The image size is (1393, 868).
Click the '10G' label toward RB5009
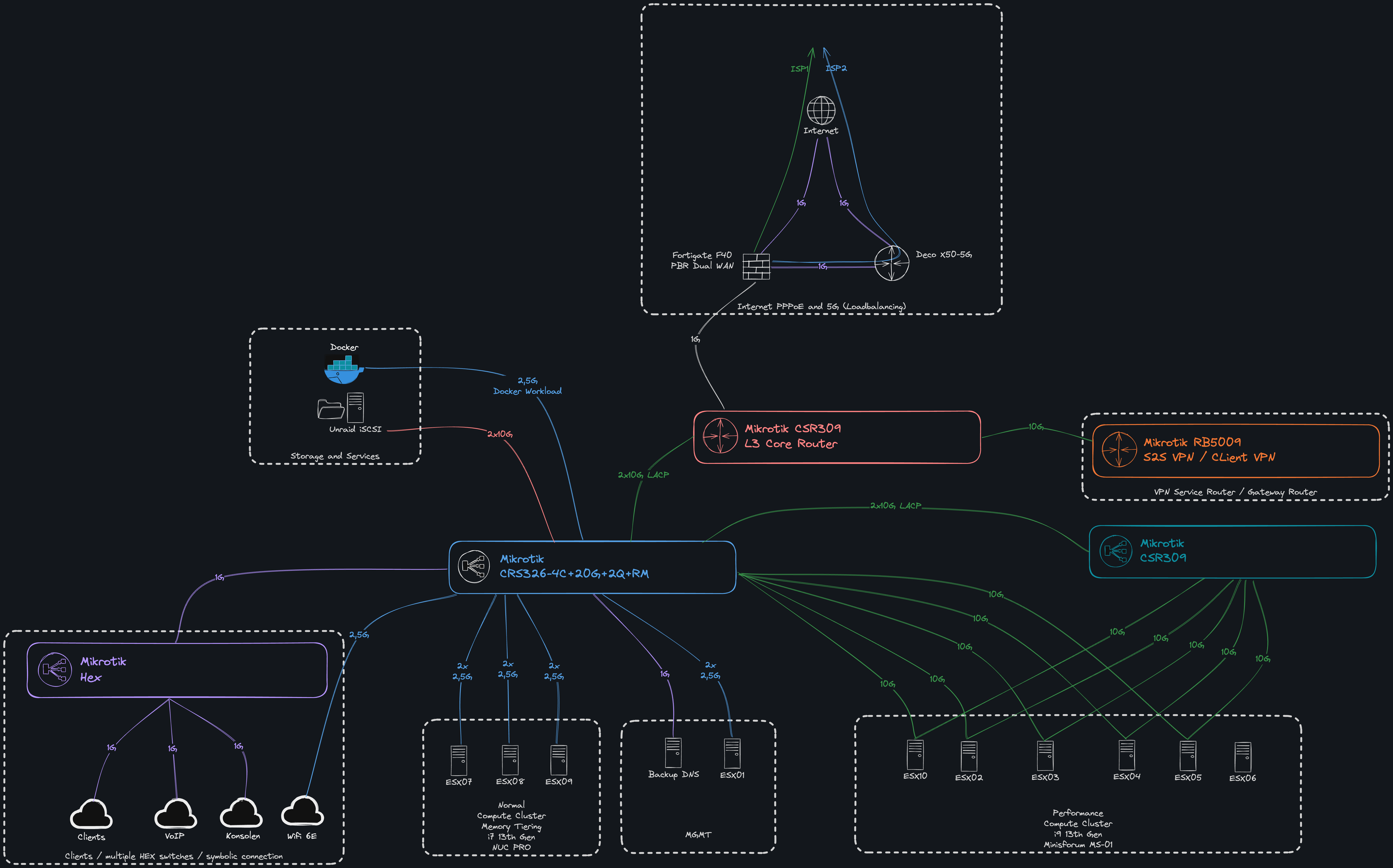tap(1036, 427)
